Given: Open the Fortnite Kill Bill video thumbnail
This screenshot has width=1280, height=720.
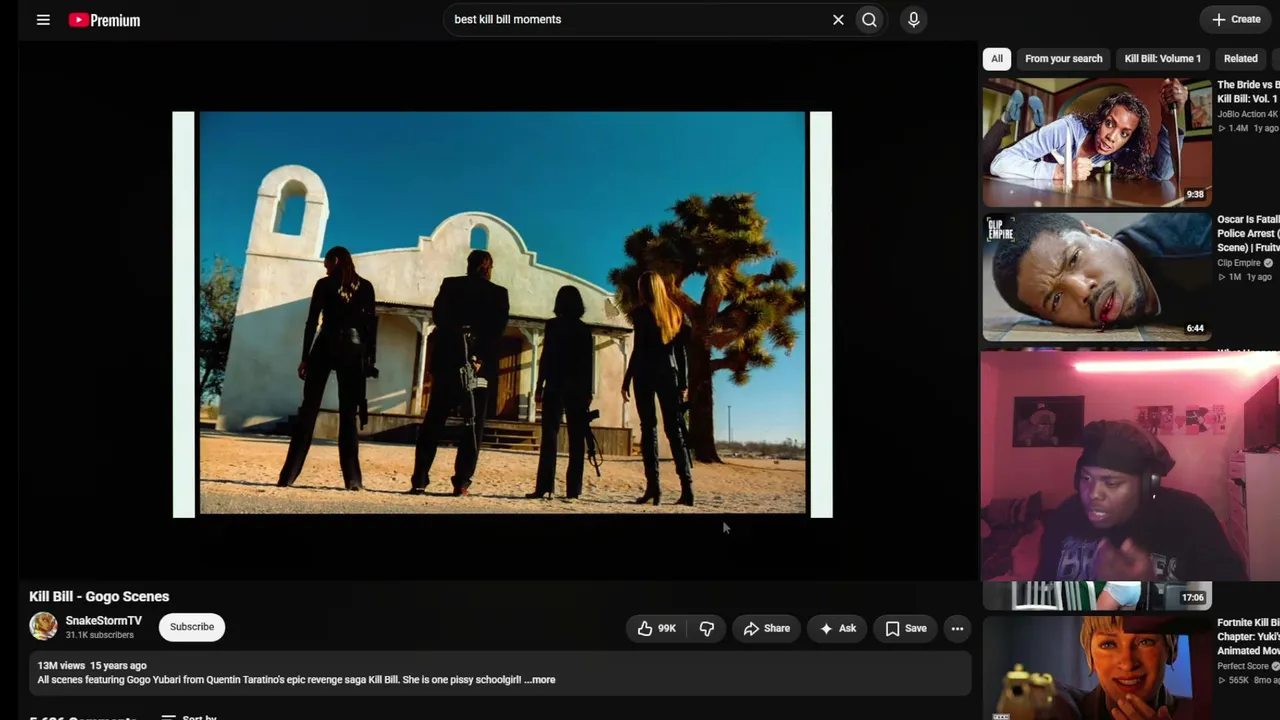Looking at the screenshot, I should [x=1097, y=668].
